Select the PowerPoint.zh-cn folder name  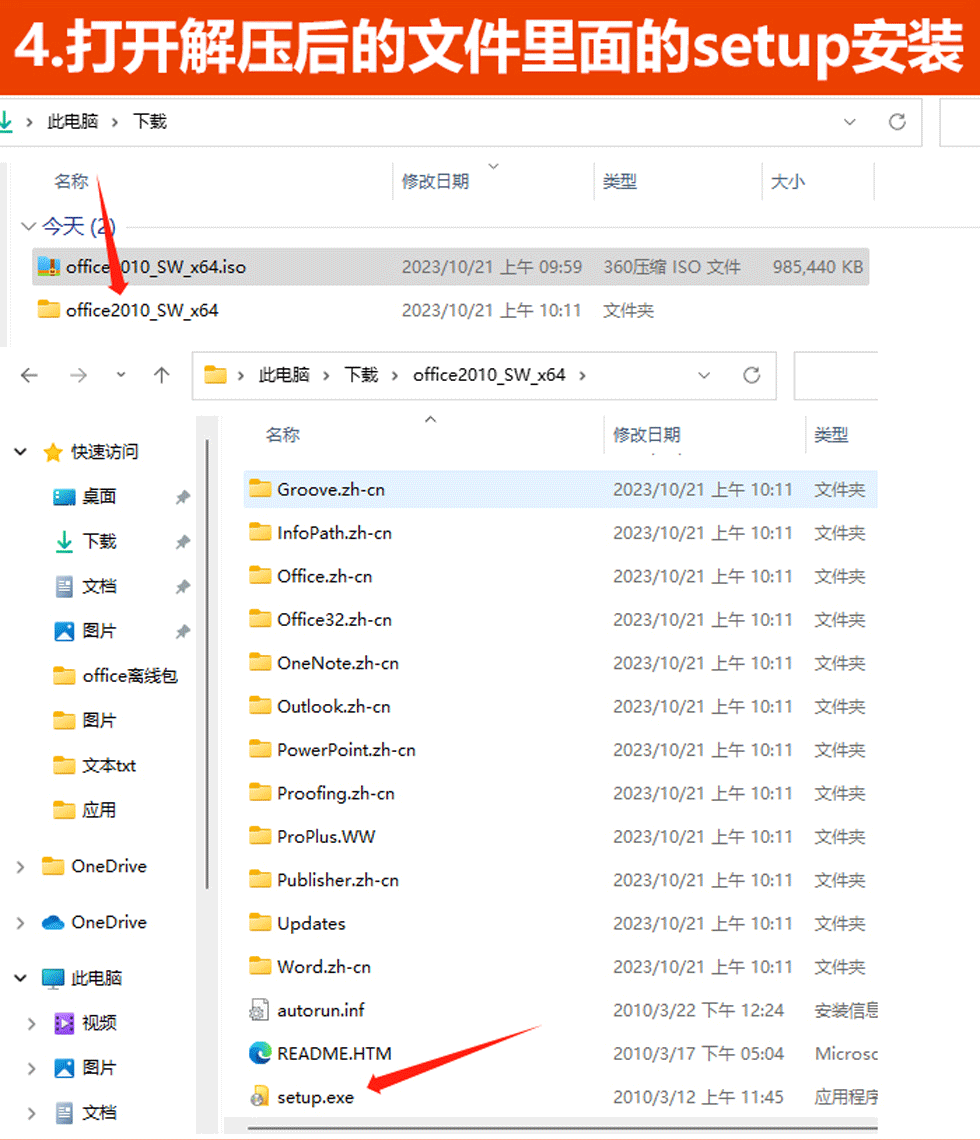[346, 750]
